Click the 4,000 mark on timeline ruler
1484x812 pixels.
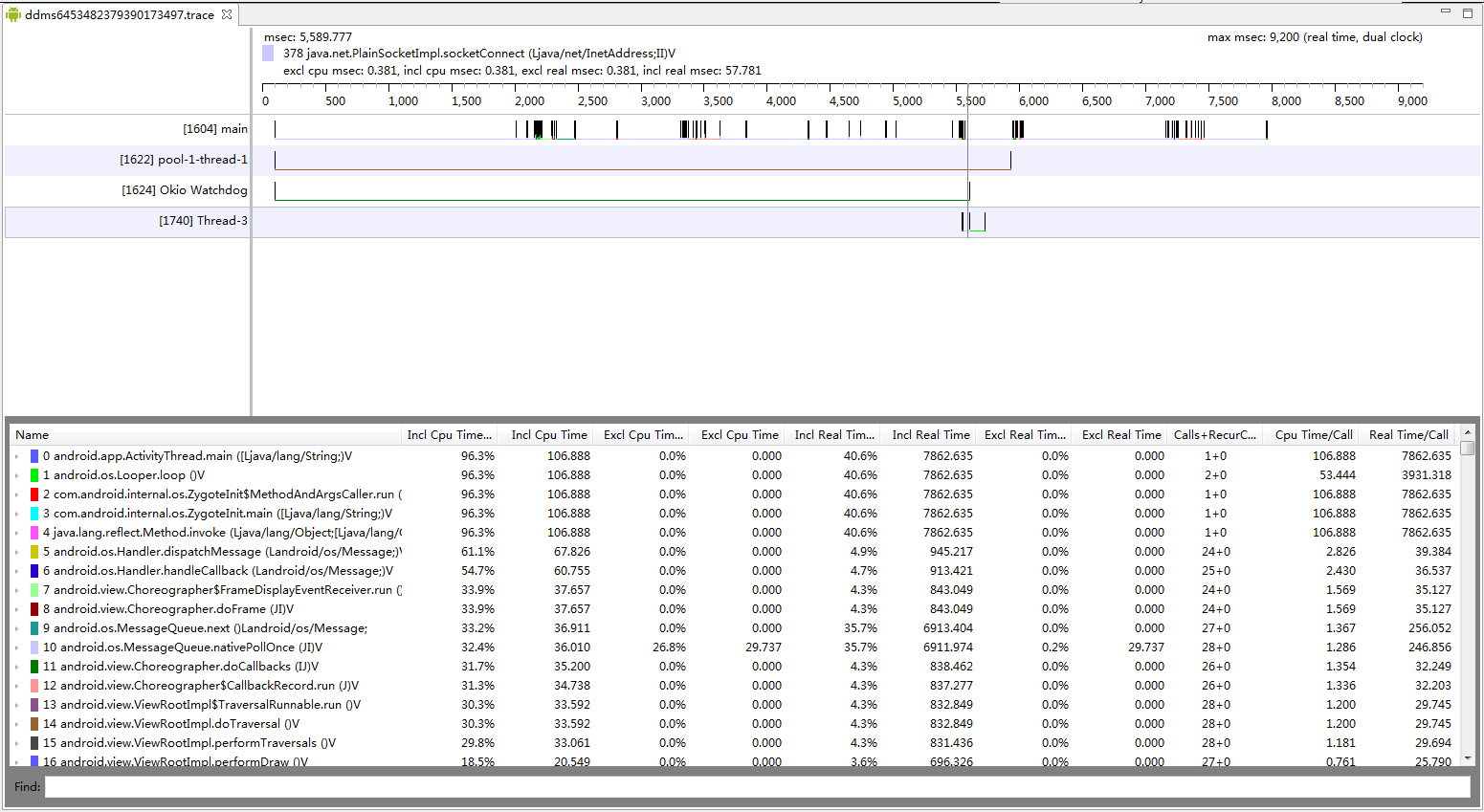781,100
